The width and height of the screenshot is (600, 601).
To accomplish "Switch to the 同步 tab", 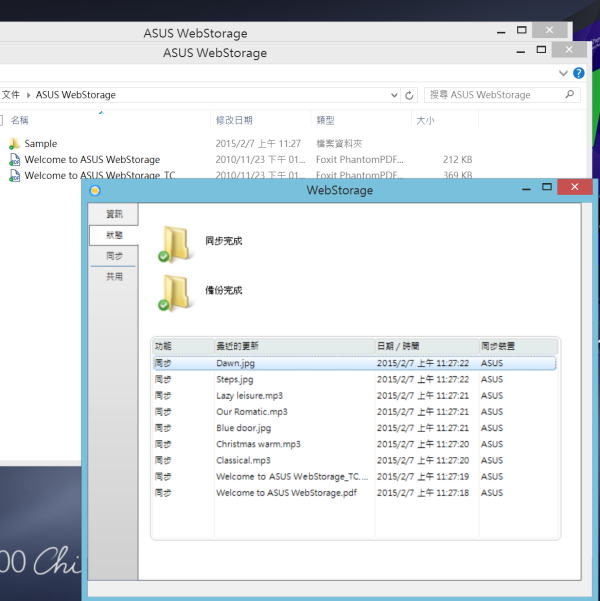I will [114, 256].
